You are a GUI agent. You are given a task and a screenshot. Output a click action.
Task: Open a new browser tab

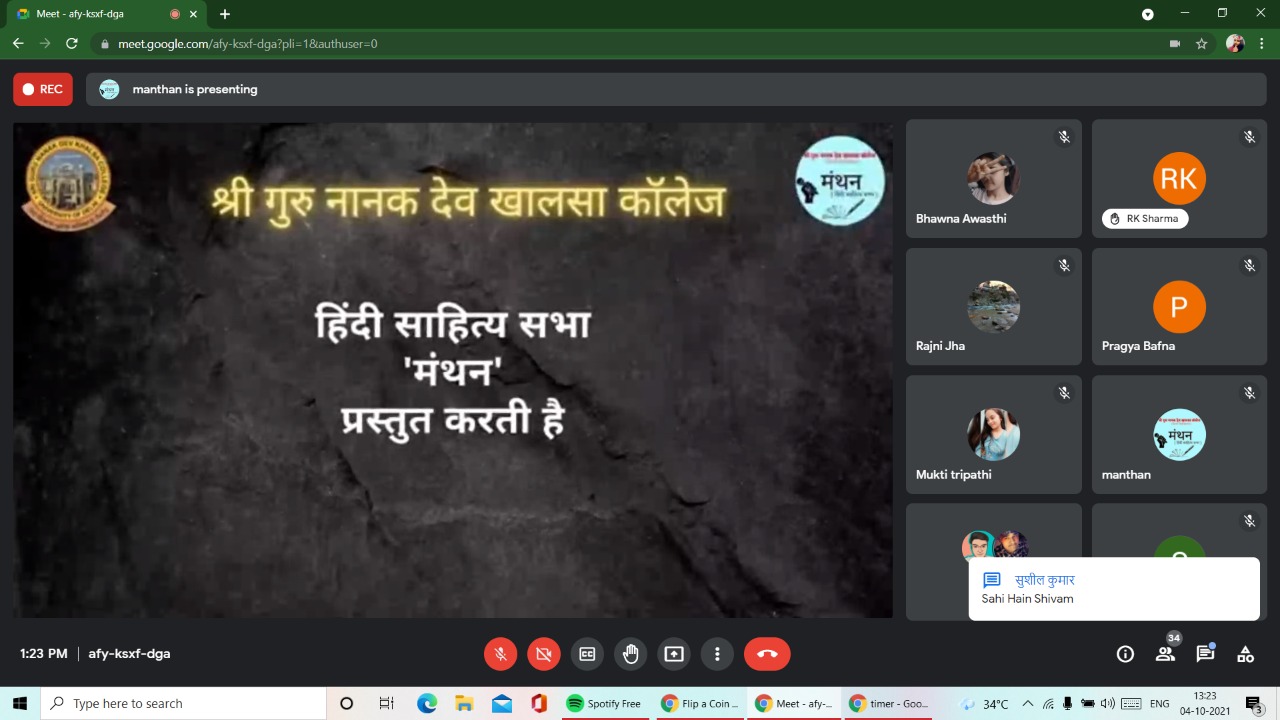(x=225, y=14)
